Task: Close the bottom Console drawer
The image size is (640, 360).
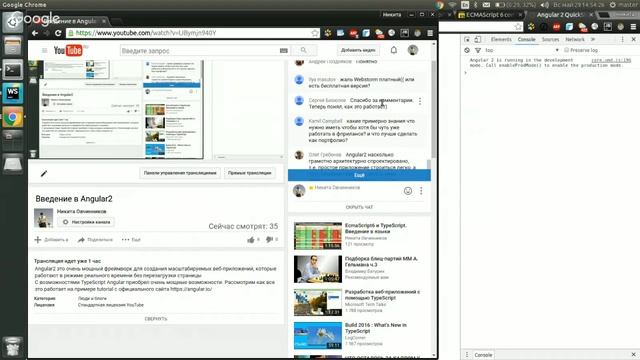Action: [633, 354]
